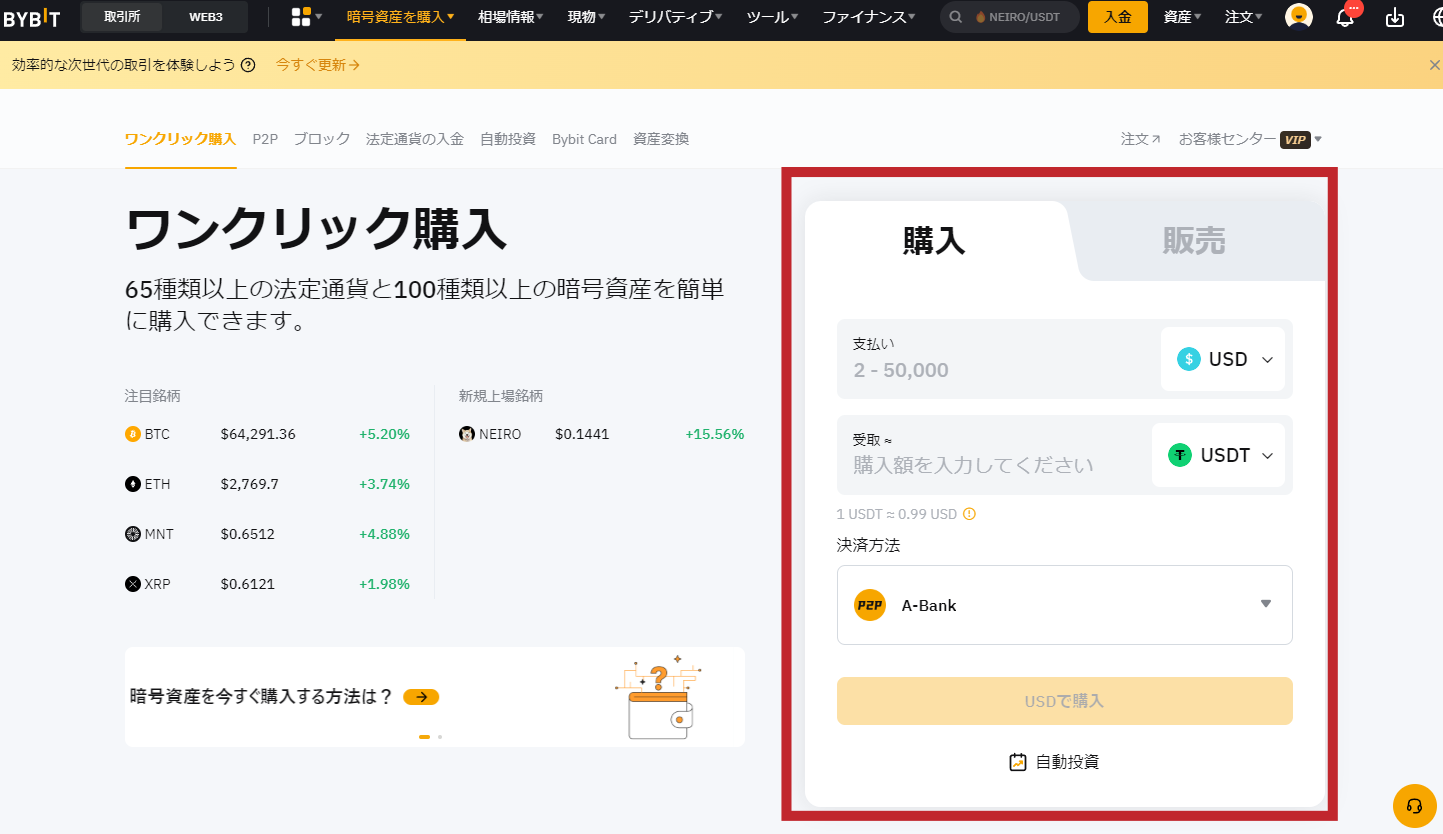Click the ETH coin icon
The height and width of the screenshot is (834, 1443).
(133, 484)
